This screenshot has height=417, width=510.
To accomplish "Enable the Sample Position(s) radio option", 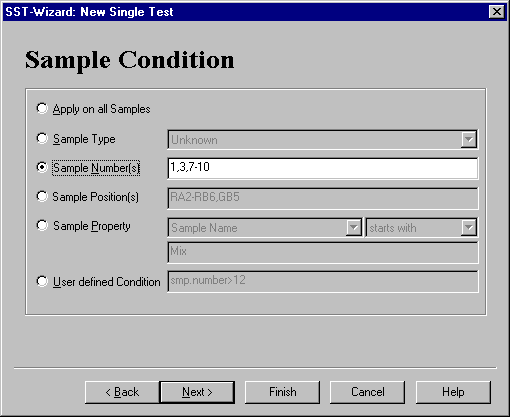I will [42, 196].
